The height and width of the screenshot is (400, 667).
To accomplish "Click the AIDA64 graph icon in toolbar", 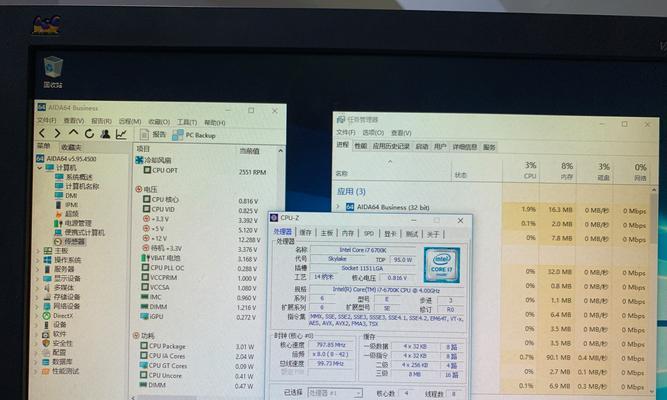I will pyautogui.click(x=121, y=134).
